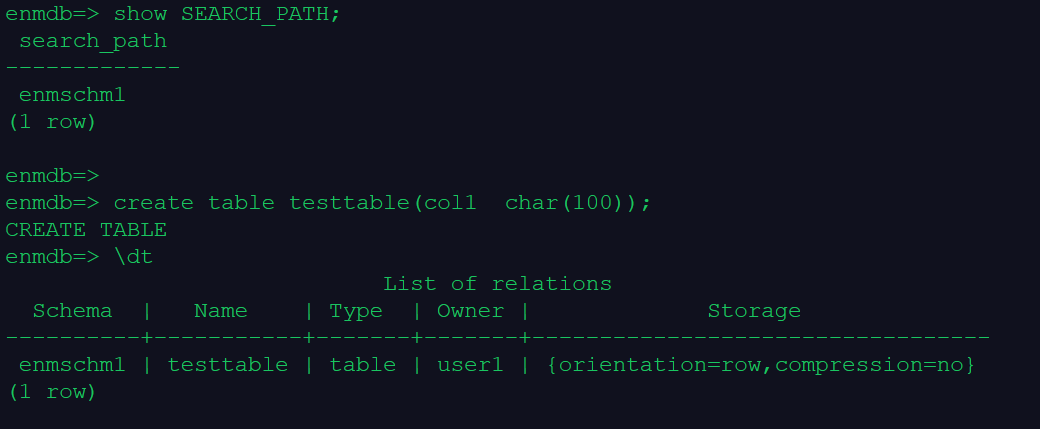Click the "List of relations" title
This screenshot has height=429, width=1040.
click(x=497, y=284)
